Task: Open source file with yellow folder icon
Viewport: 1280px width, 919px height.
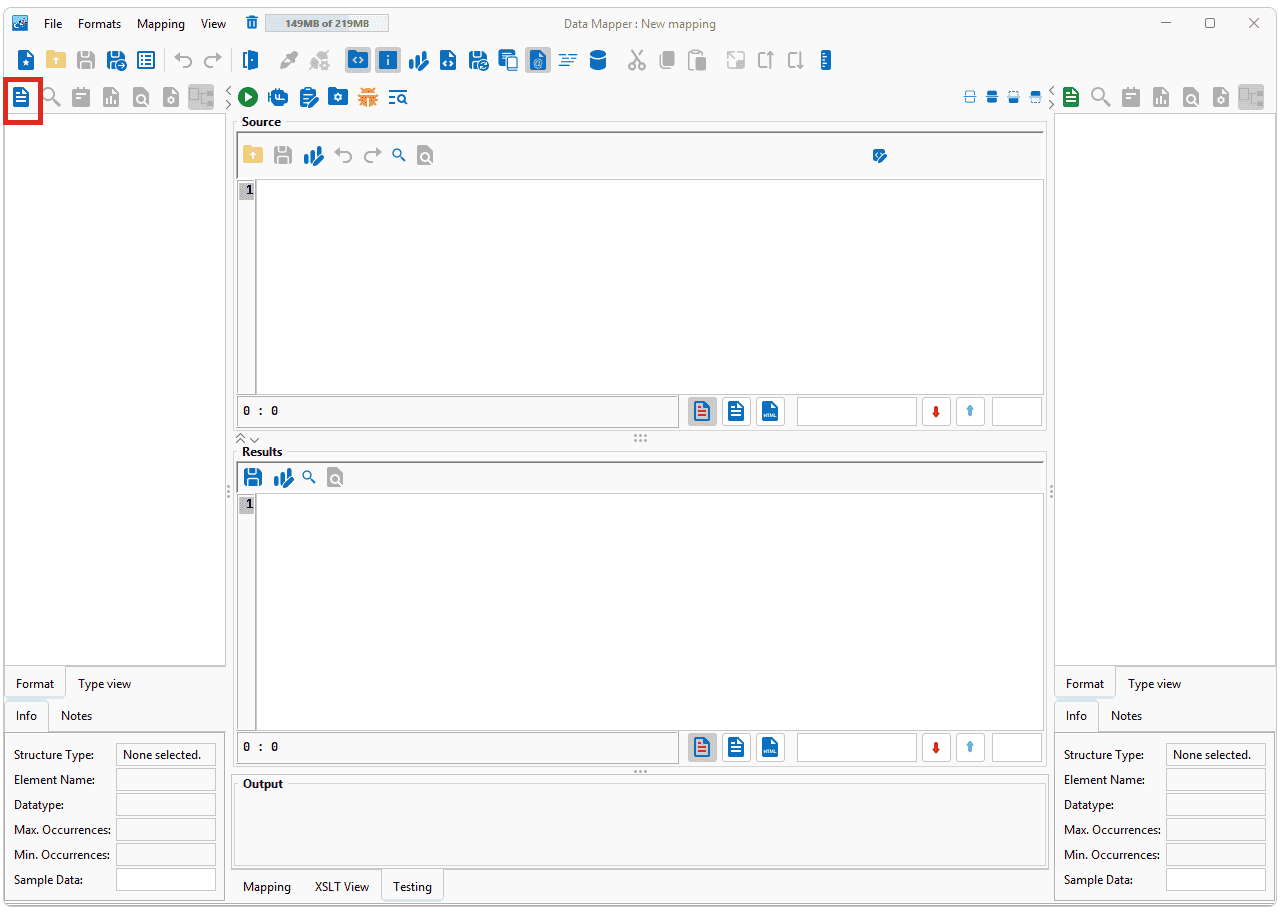Action: [x=253, y=155]
